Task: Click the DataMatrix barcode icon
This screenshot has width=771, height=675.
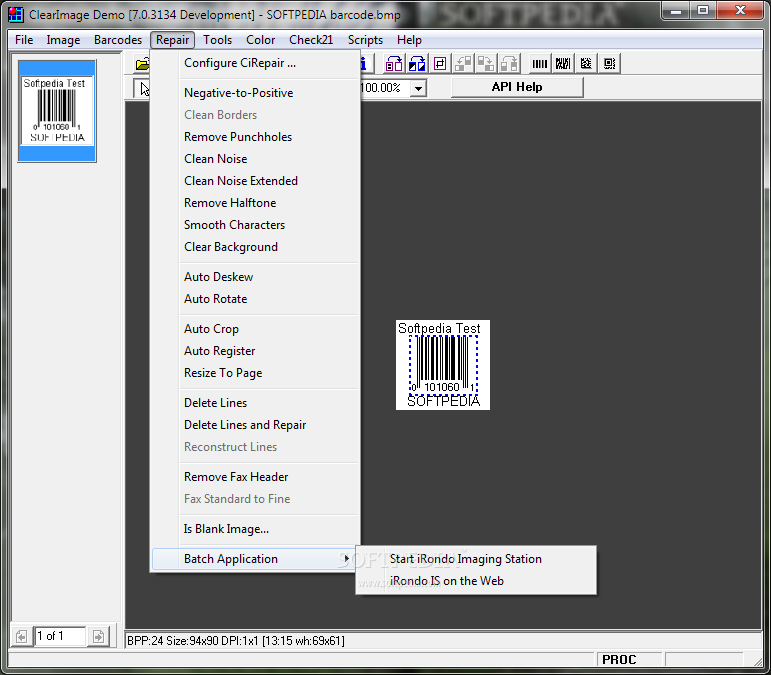Action: [586, 63]
